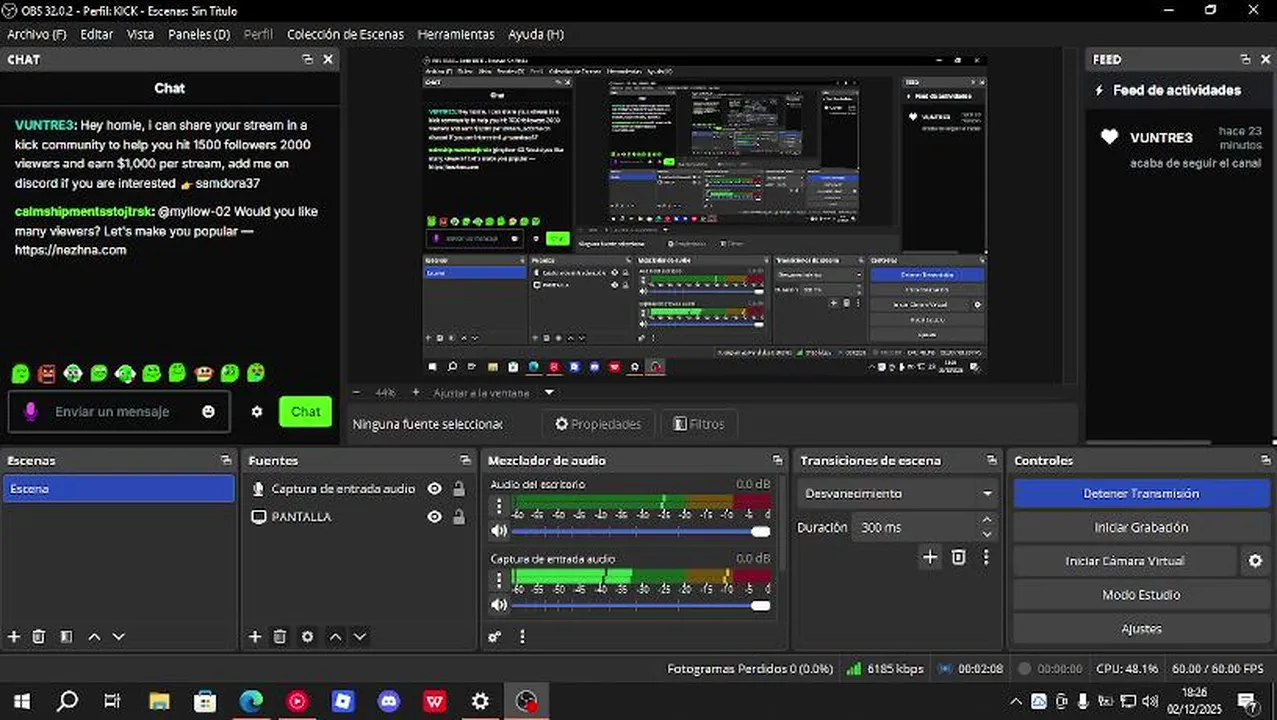Click Iniciar Grabación button
This screenshot has width=1277, height=720.
[1141, 527]
